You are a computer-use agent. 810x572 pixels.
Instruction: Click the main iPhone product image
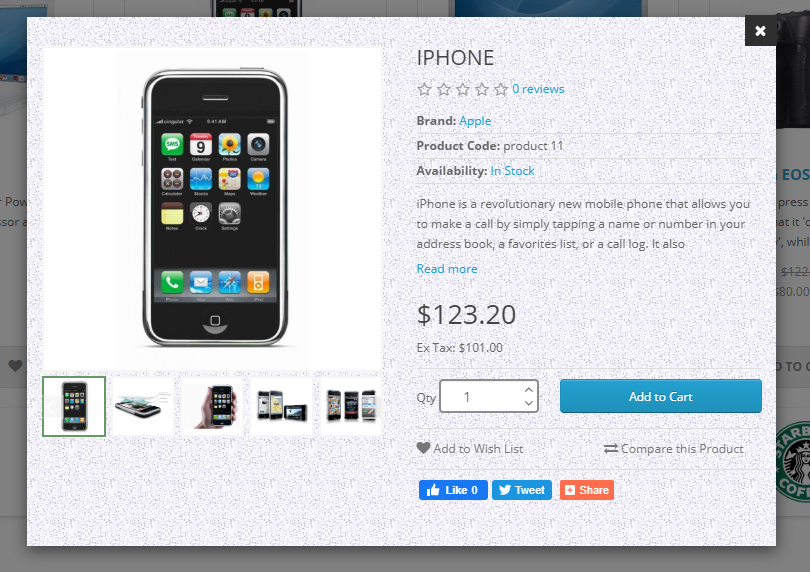point(212,209)
